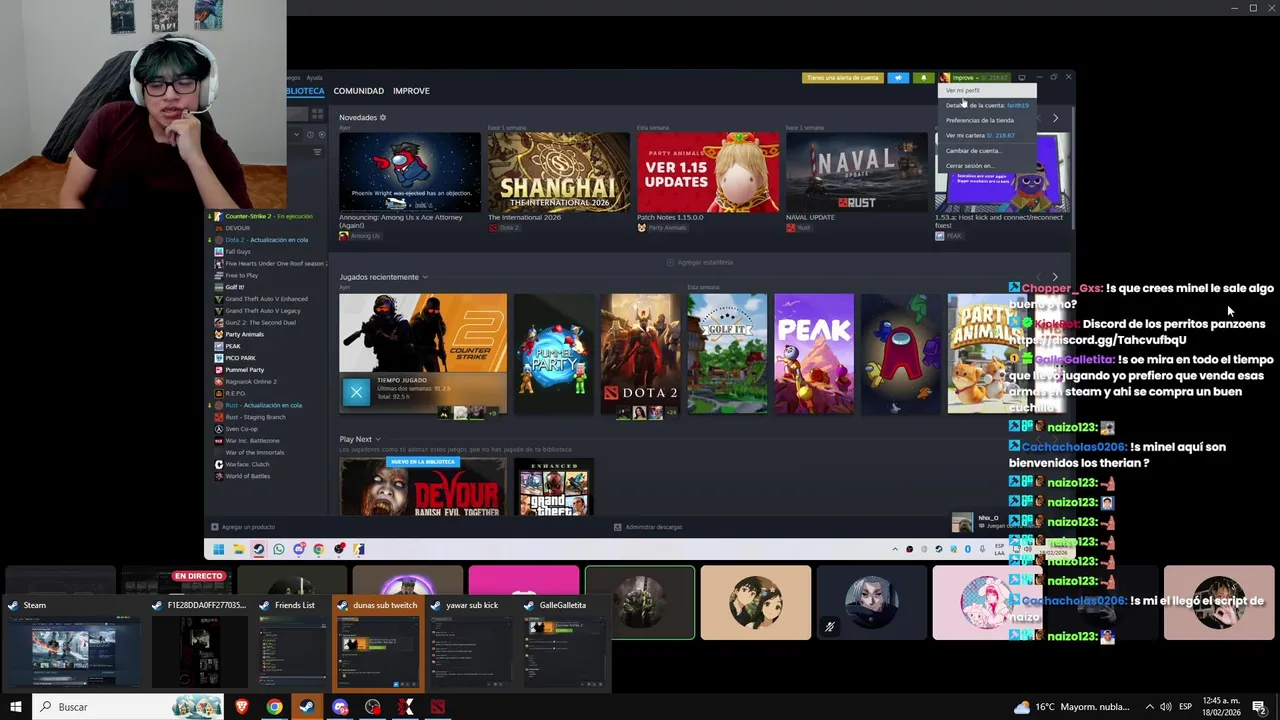1280x720 pixels.
Task: Open the Party Animals VER 1.15 UPDATES thumbnail
Action: [x=708, y=172]
